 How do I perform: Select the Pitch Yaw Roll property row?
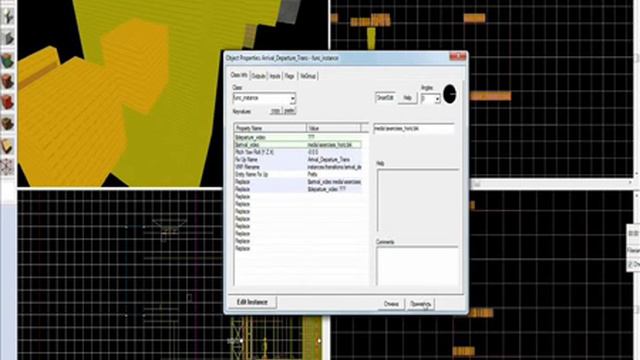[x=298, y=152]
